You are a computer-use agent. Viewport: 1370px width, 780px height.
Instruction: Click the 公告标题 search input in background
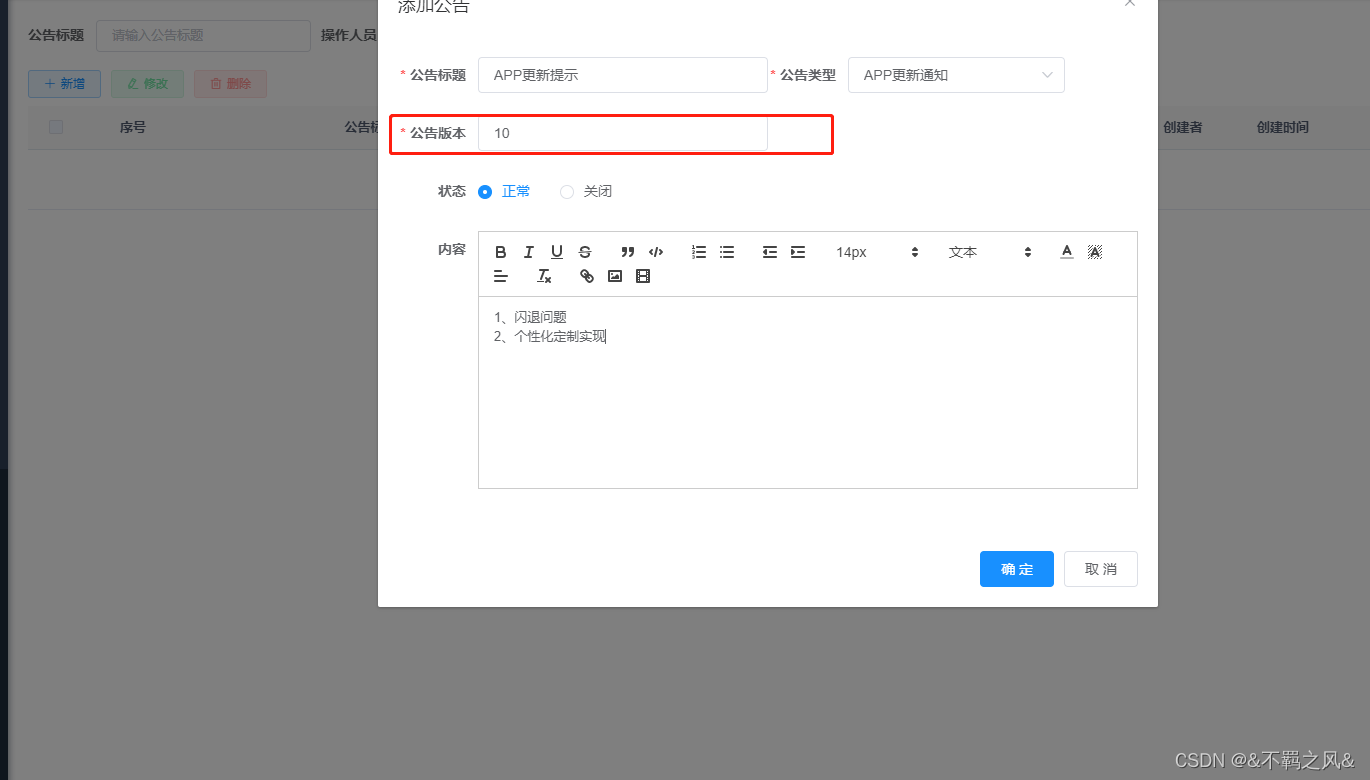(203, 35)
